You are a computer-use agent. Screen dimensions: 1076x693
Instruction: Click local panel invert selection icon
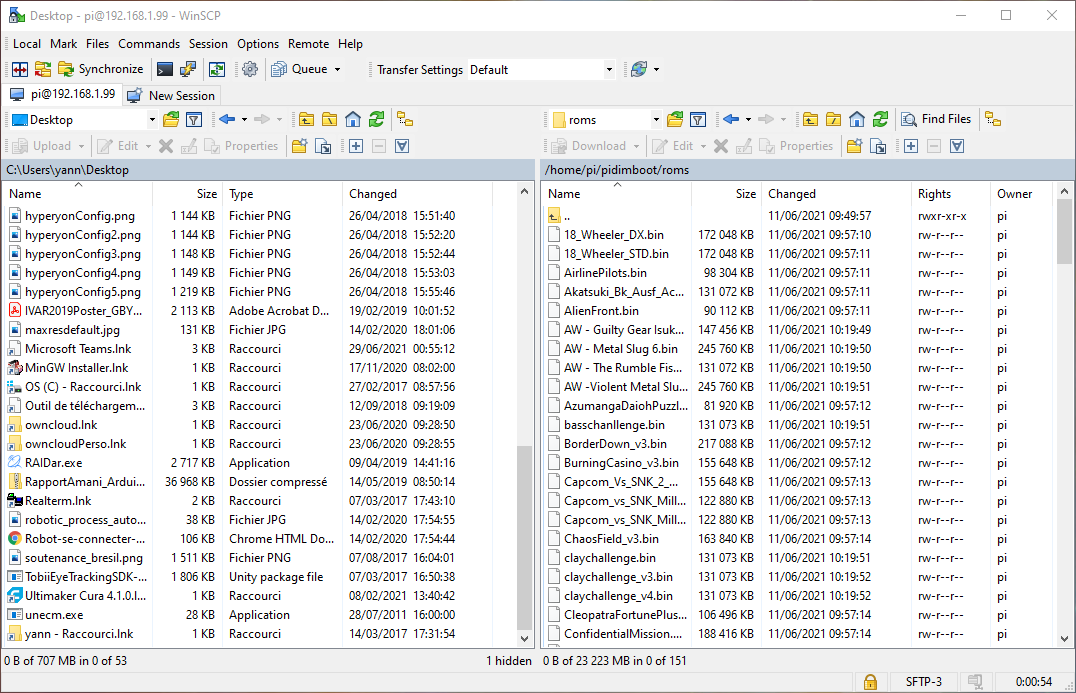pos(402,146)
